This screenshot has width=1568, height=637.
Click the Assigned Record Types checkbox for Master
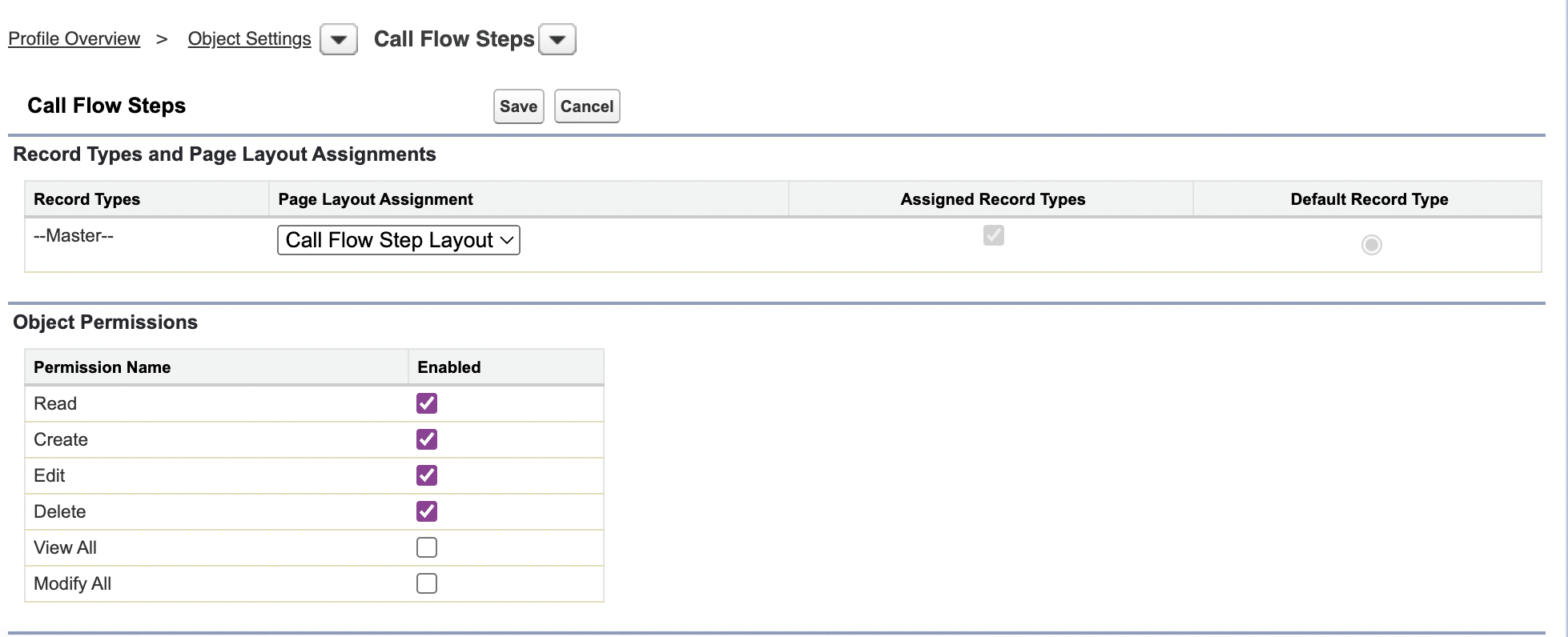point(993,235)
